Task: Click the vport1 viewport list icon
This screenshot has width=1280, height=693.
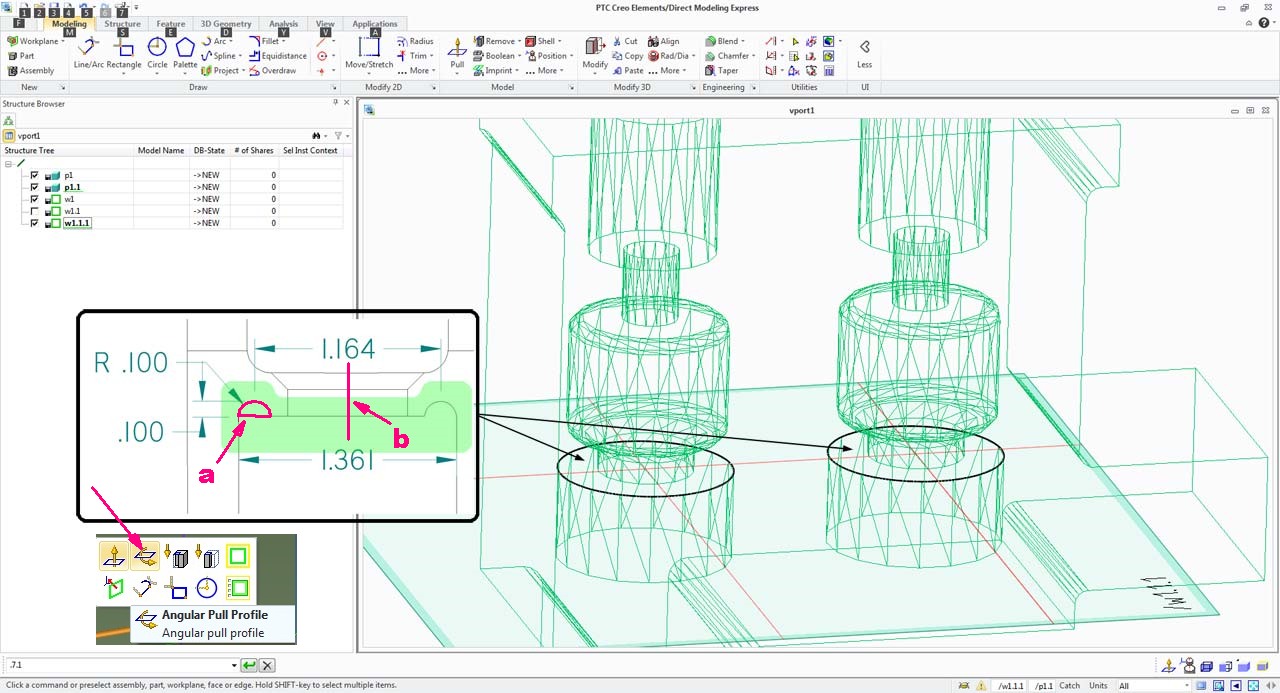Action: coord(9,135)
